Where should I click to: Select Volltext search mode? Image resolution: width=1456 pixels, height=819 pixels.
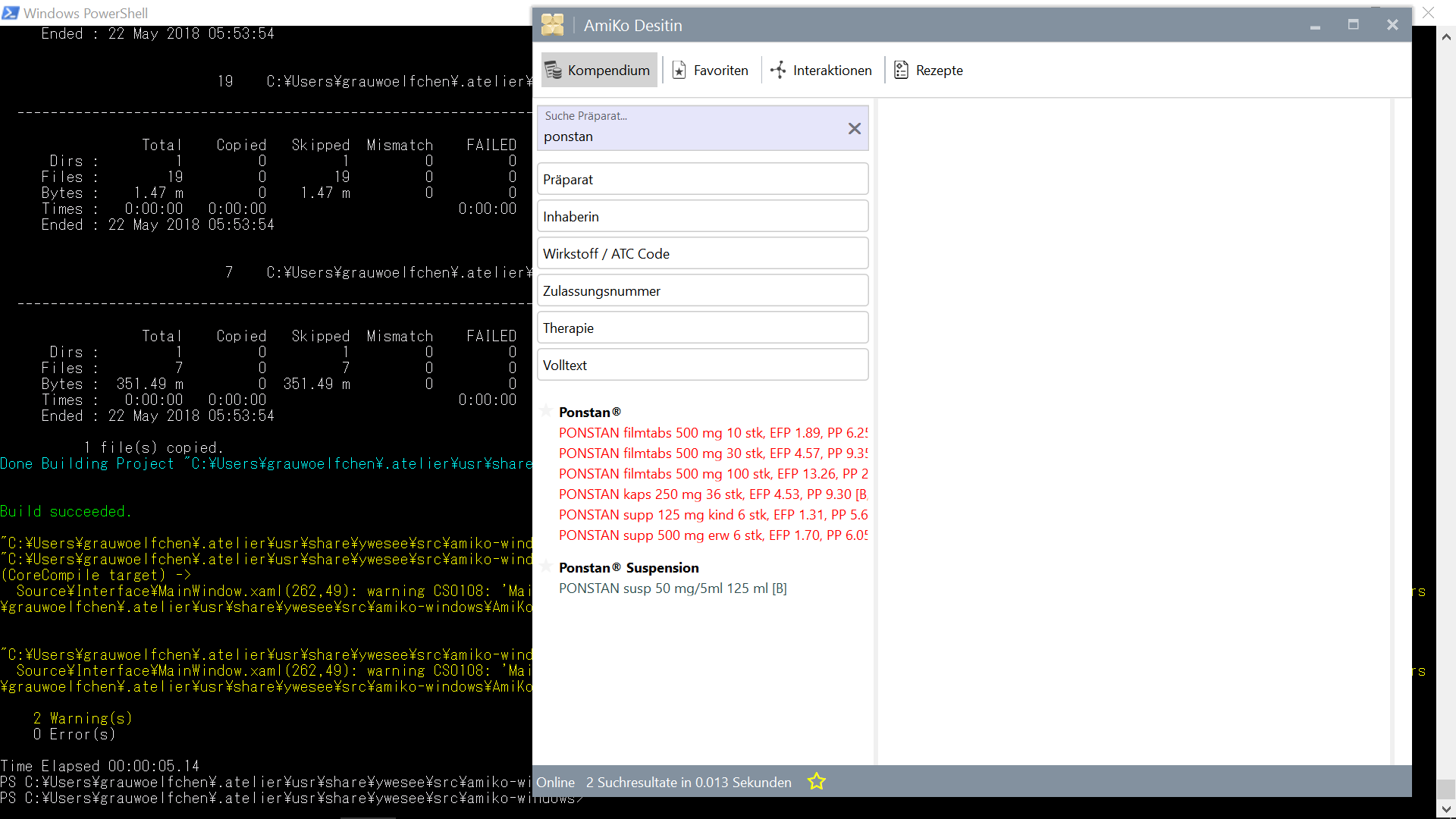click(x=703, y=365)
